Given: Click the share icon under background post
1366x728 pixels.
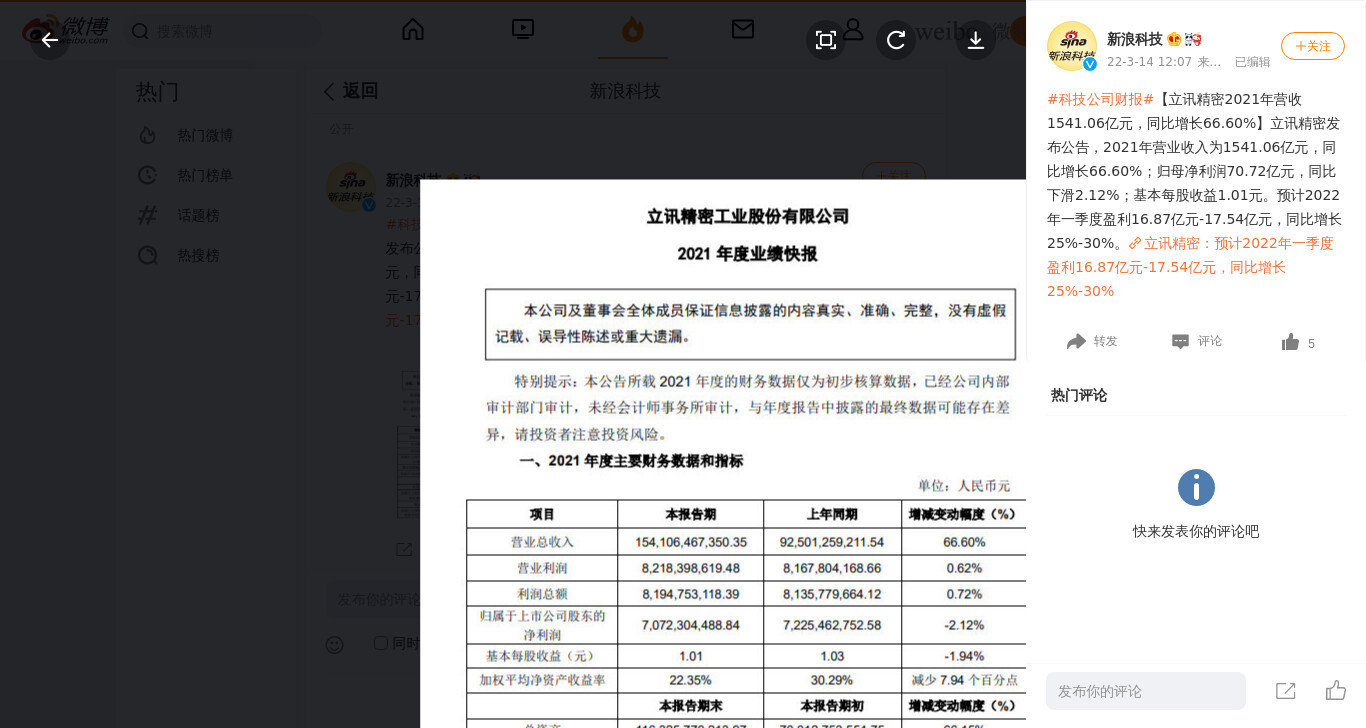Looking at the screenshot, I should click(x=404, y=549).
